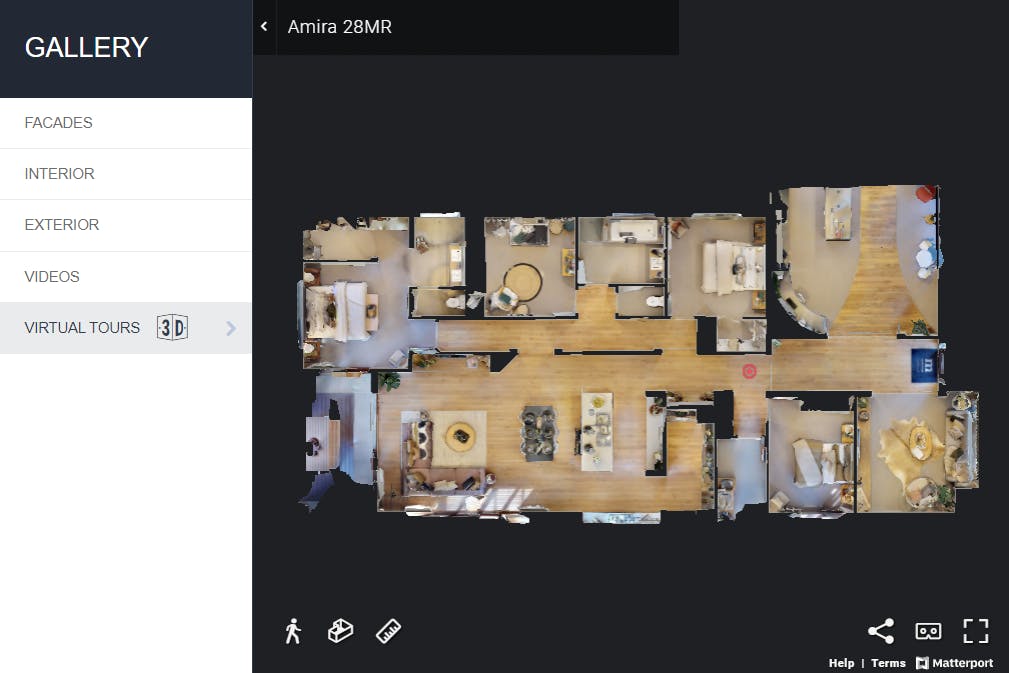Open the dollhouse view icon
Image resolution: width=1009 pixels, height=673 pixels.
[340, 631]
